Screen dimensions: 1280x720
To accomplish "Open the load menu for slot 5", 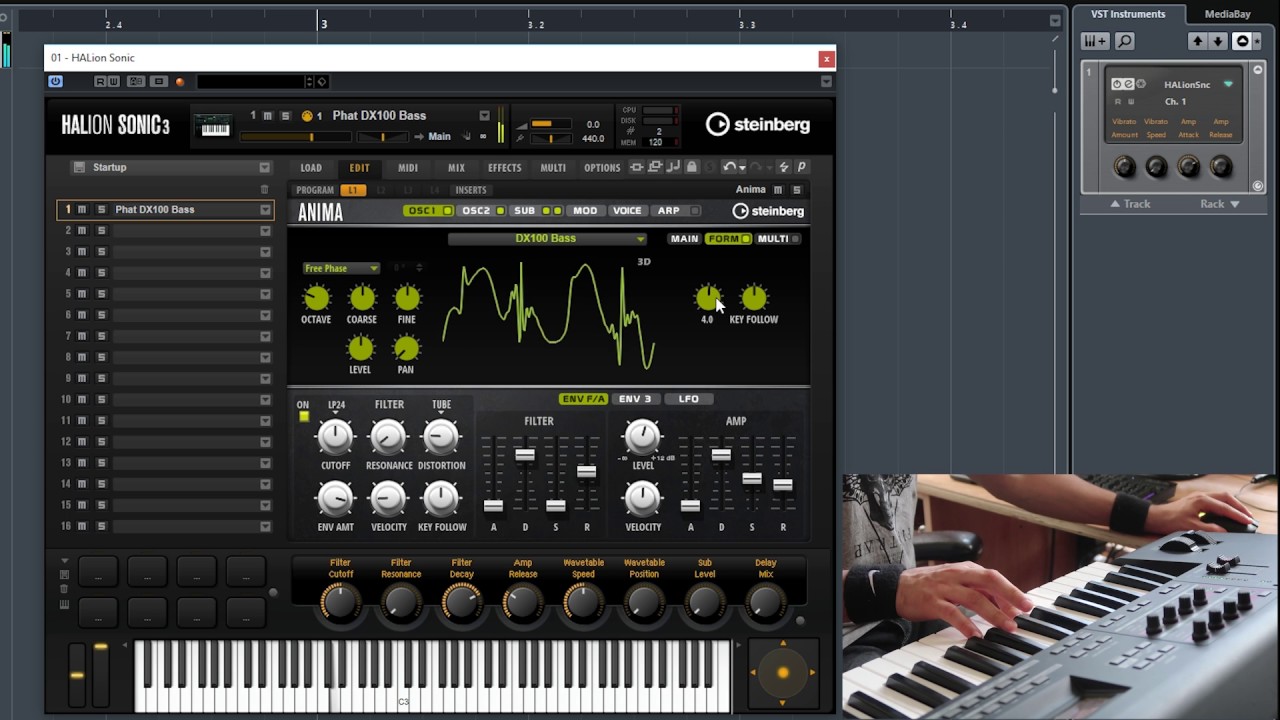I will tap(265, 294).
